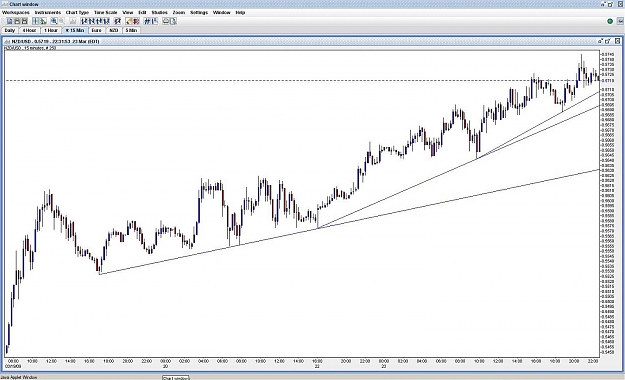Click the NZD/USD 15 minutes chart label
Screen dimensions: 625x380
(31, 48)
